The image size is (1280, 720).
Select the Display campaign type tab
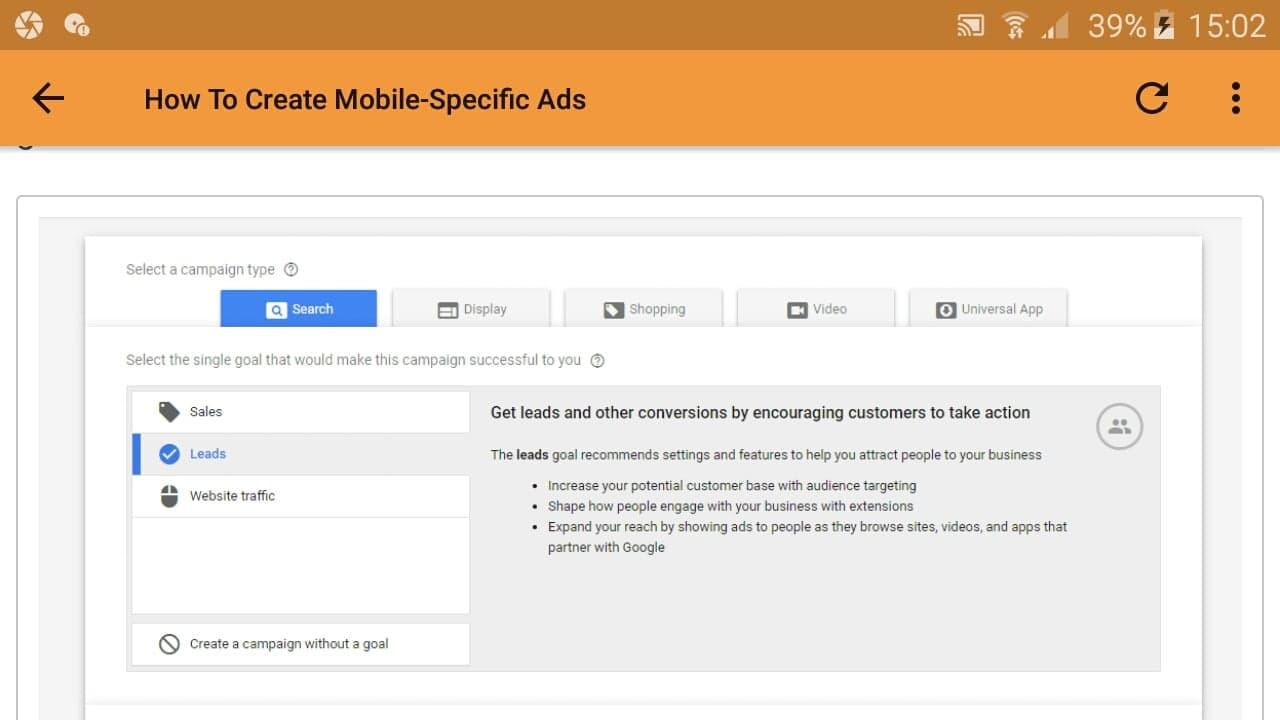click(471, 309)
